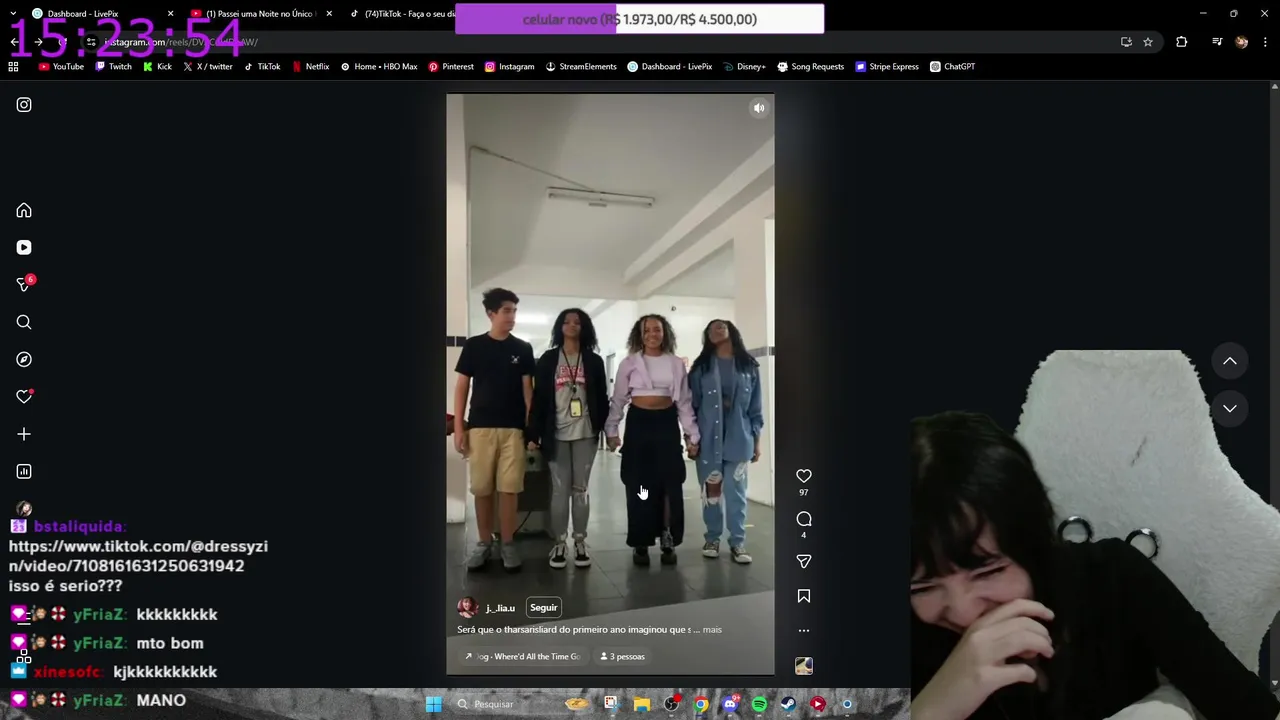This screenshot has height=720, width=1280.
Task: Open the reel's three-dot more options
Action: tap(804, 631)
